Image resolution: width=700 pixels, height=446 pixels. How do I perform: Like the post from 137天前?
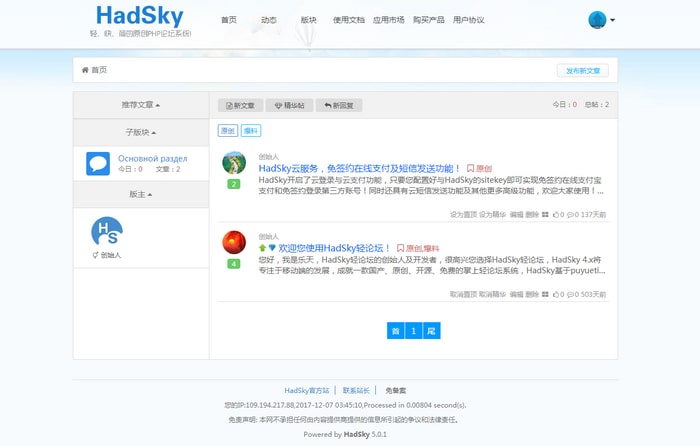click(x=558, y=215)
